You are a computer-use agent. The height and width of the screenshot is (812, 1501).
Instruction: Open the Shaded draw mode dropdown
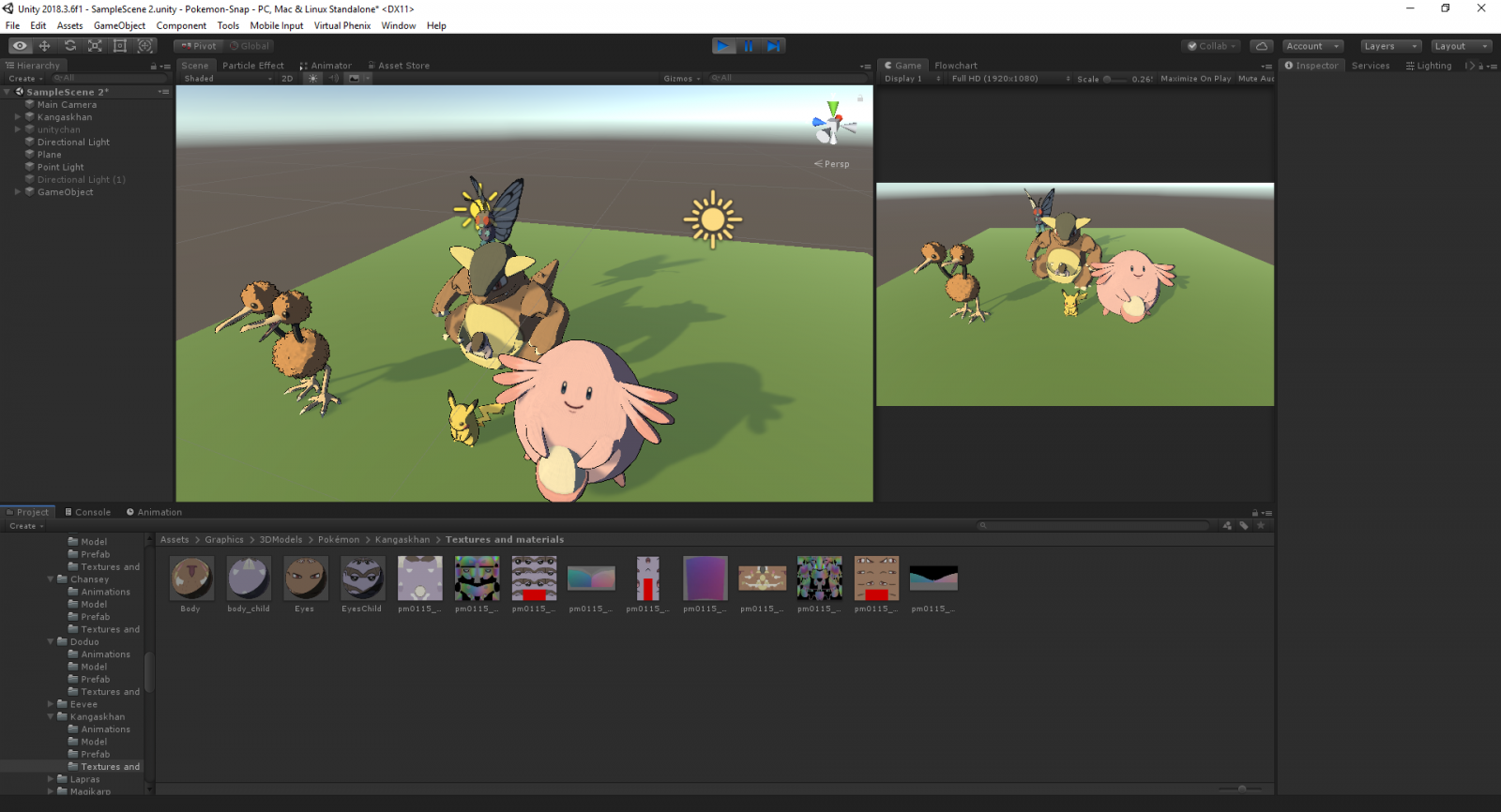point(228,79)
